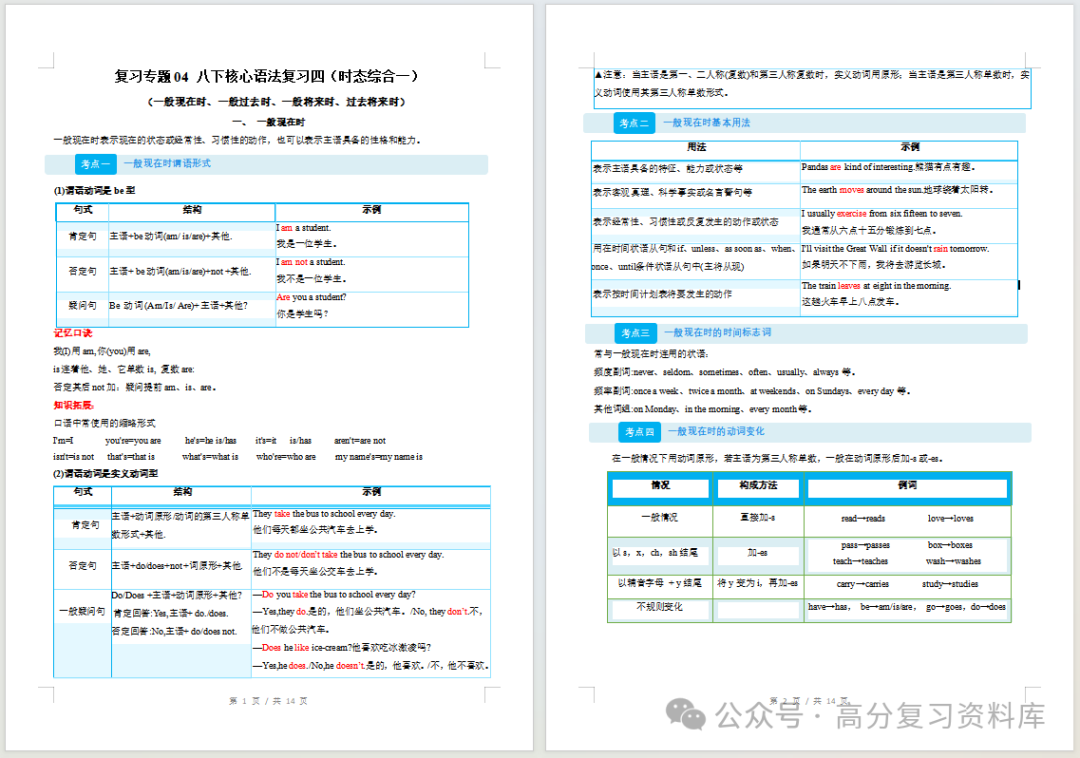1080x758 pixels.
Task: Click the example "I am a student."
Action: coord(304,227)
